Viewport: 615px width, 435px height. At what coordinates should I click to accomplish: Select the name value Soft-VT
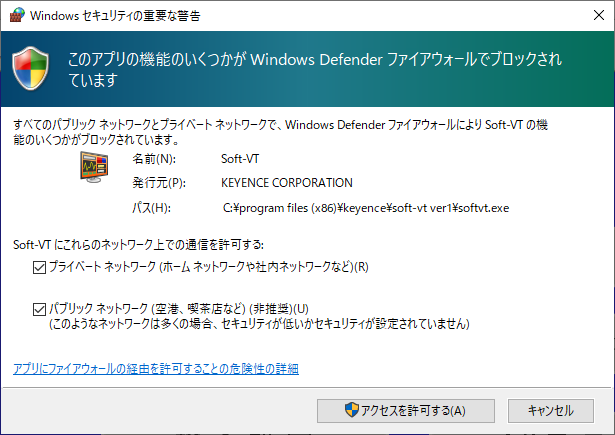tap(240, 159)
